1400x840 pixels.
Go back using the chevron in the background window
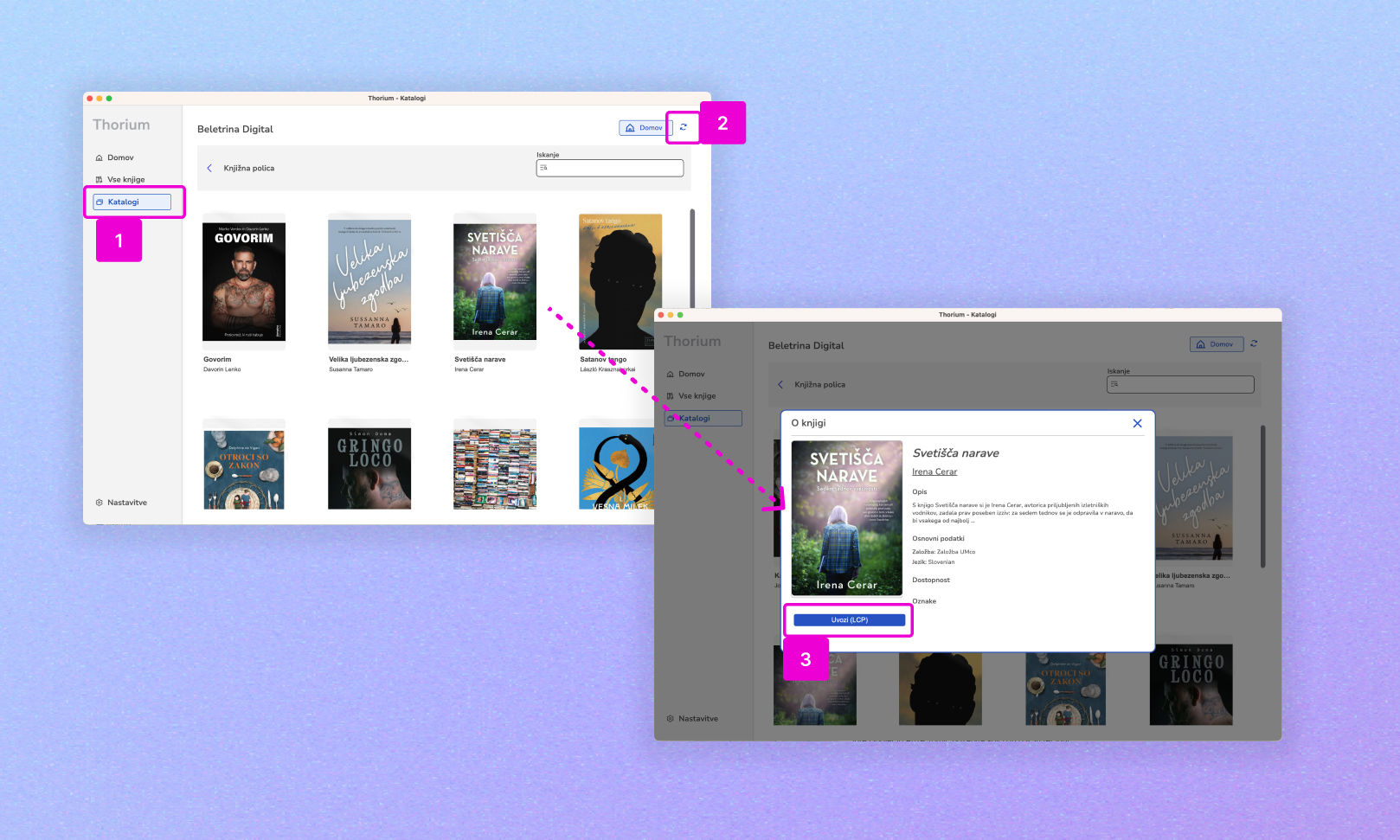coord(209,168)
